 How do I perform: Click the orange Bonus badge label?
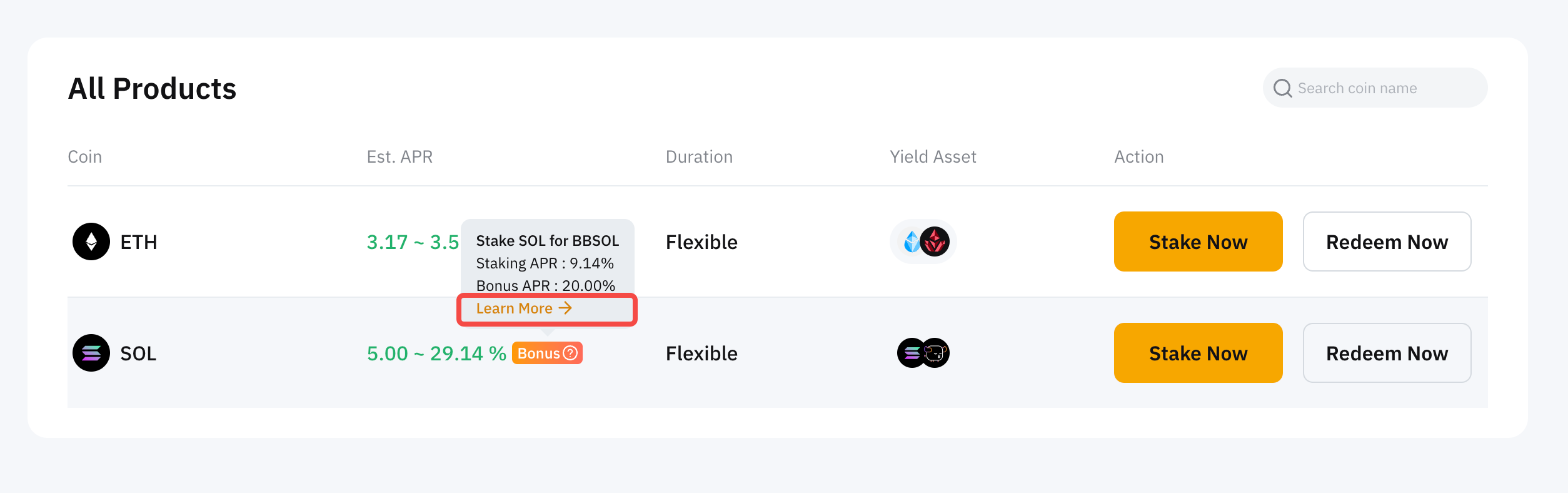[x=538, y=353]
